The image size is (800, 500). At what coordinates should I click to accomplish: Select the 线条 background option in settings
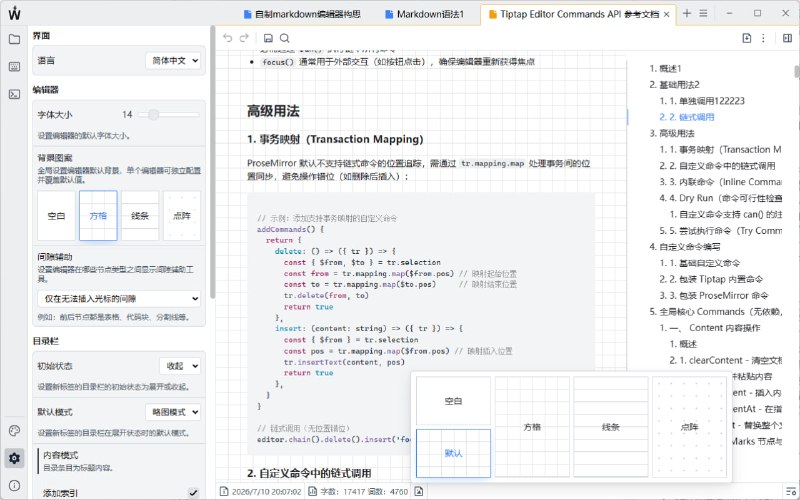coord(140,216)
